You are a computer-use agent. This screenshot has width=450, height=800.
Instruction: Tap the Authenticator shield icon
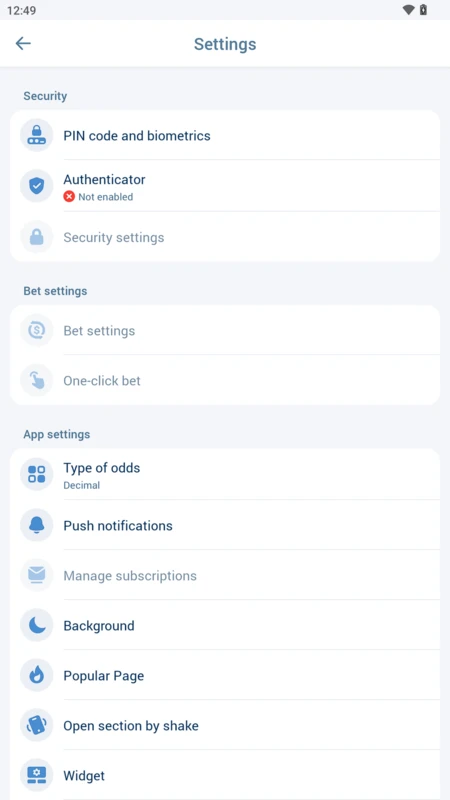[37, 186]
